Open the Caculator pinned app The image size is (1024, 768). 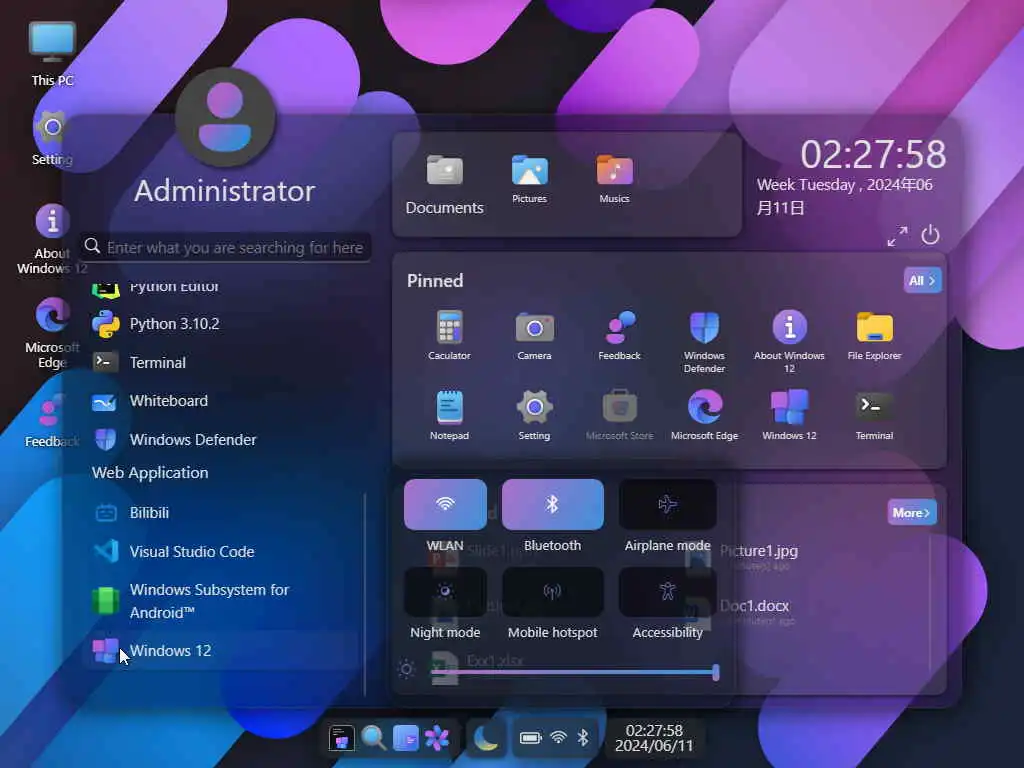point(449,336)
